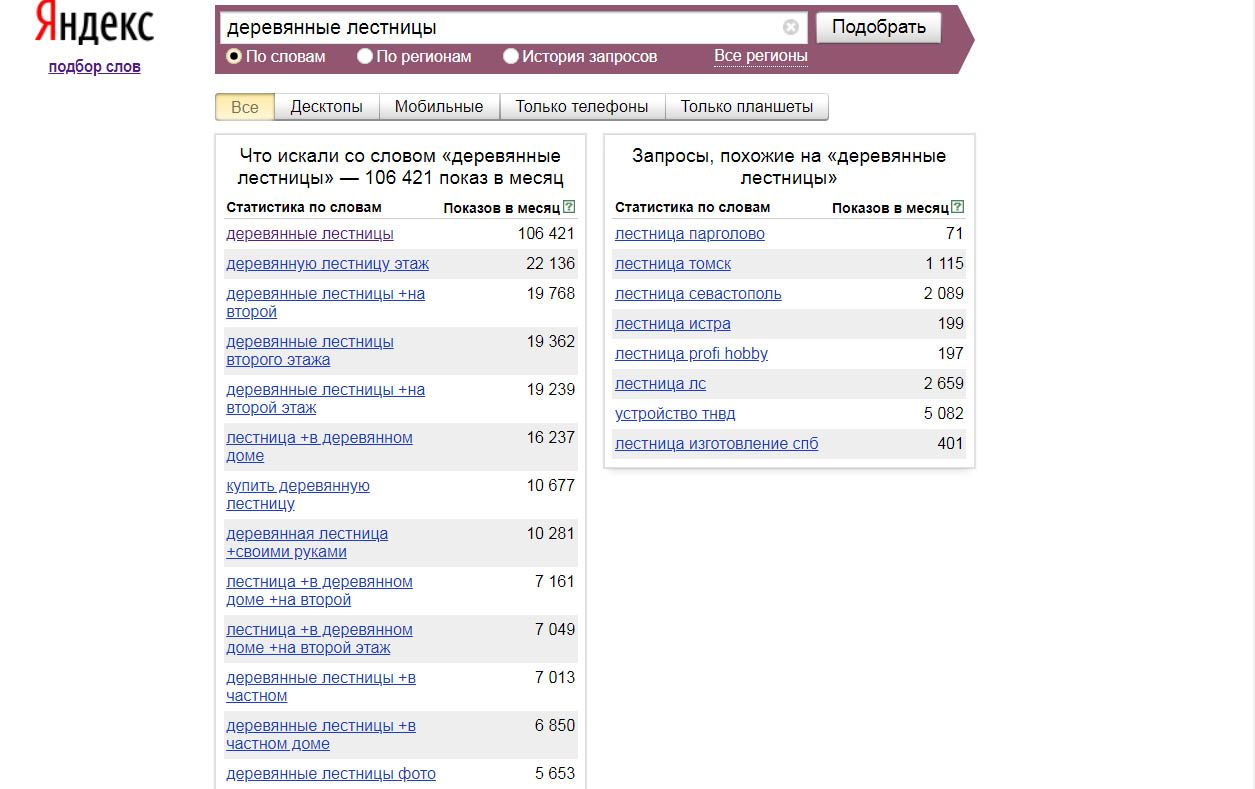The height and width of the screenshot is (789, 1255).
Task: Switch to the Мобильные tab
Action: tap(439, 107)
